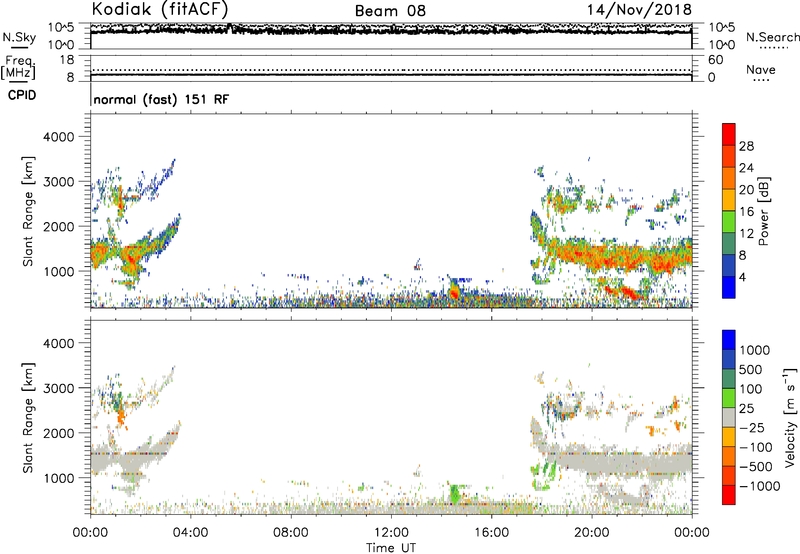Viewport: 800px width, 554px height.
Task: Click the "24" power colorbar label
Action: 746,168
